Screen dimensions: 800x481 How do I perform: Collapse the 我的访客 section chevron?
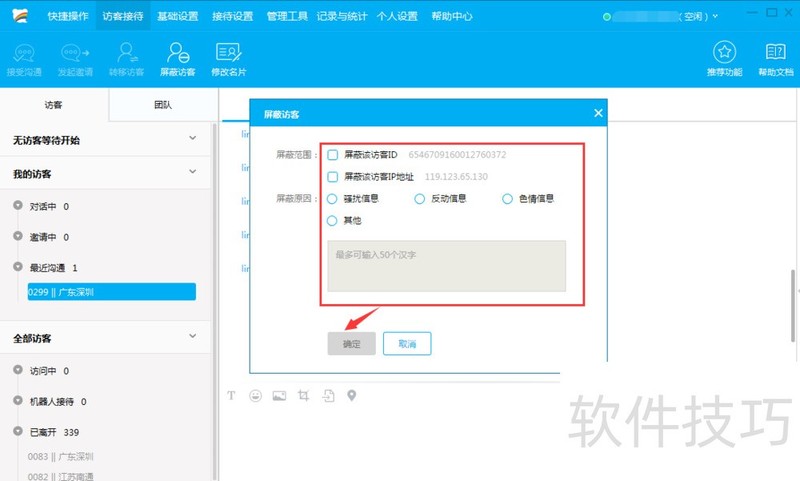193,172
